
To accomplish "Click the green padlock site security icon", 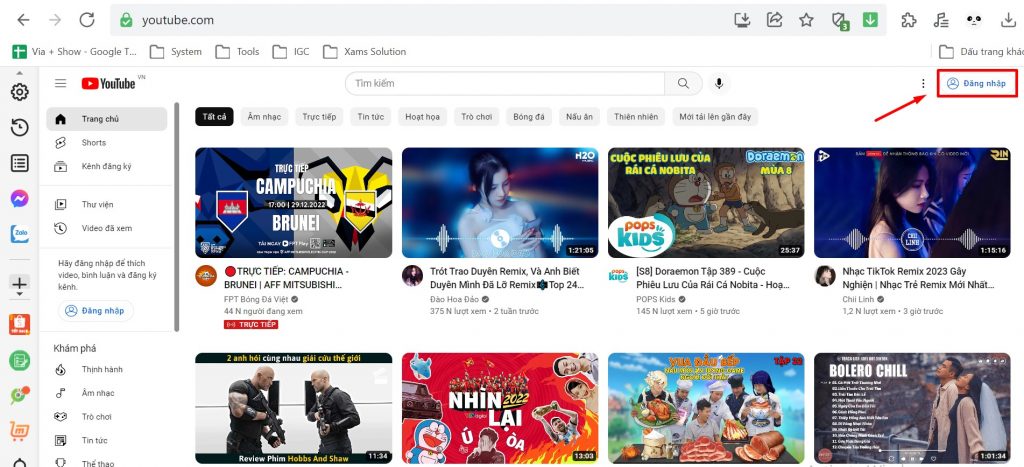I will tap(126, 20).
